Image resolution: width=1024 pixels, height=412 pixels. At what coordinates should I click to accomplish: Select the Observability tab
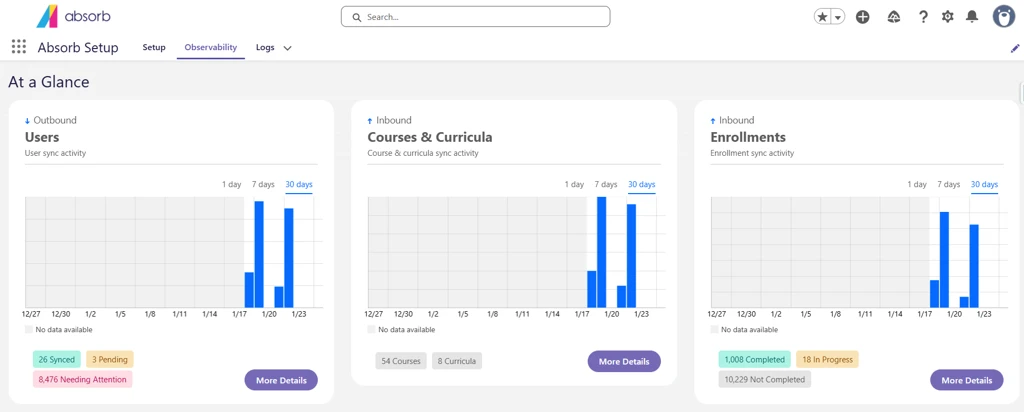[210, 47]
